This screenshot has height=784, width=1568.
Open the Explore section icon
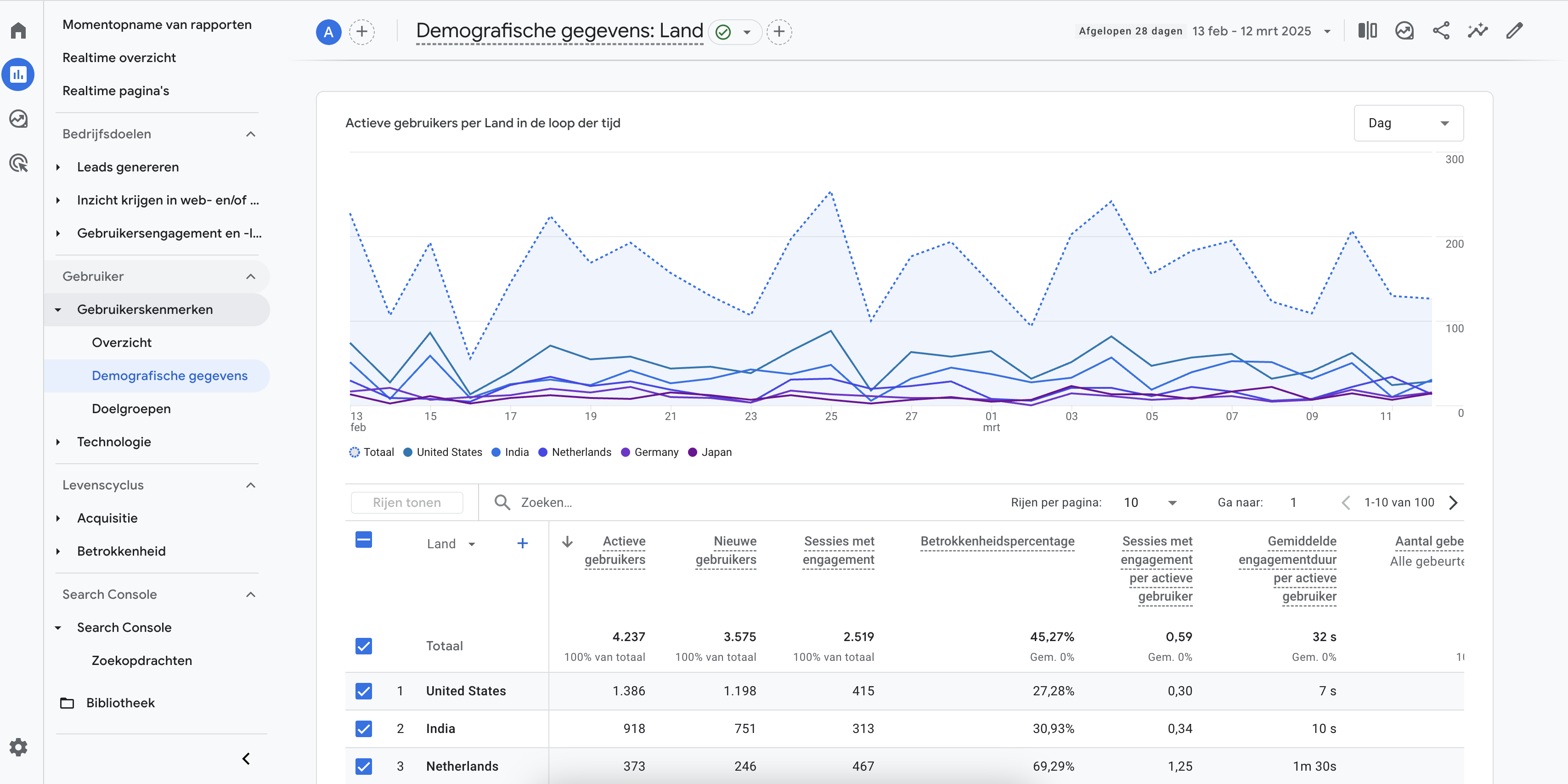click(x=18, y=119)
